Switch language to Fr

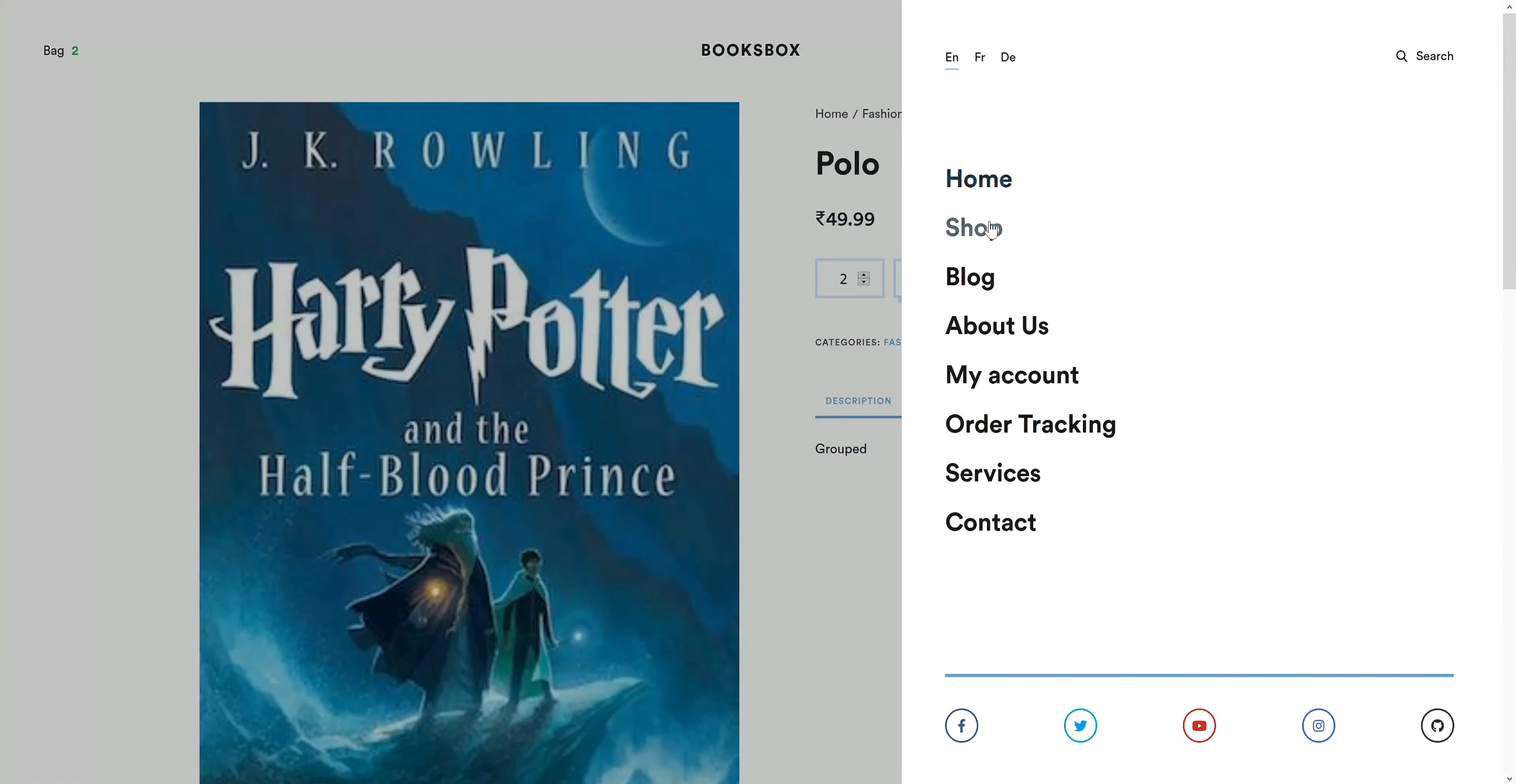tap(979, 57)
